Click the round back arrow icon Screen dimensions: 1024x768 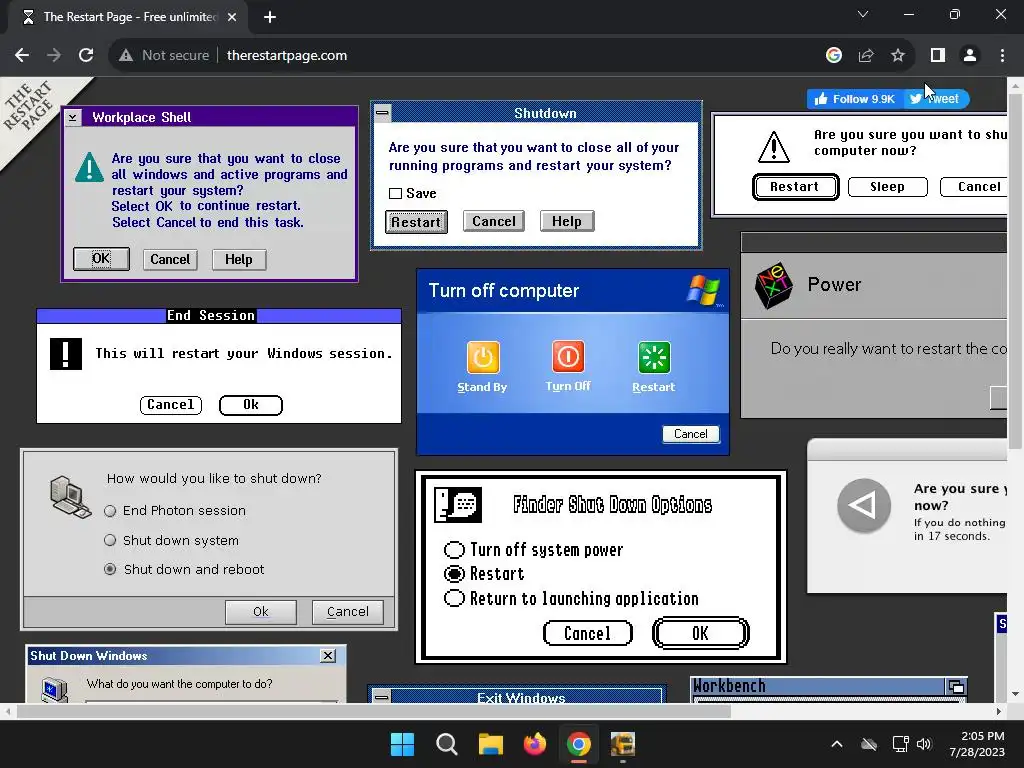point(864,505)
